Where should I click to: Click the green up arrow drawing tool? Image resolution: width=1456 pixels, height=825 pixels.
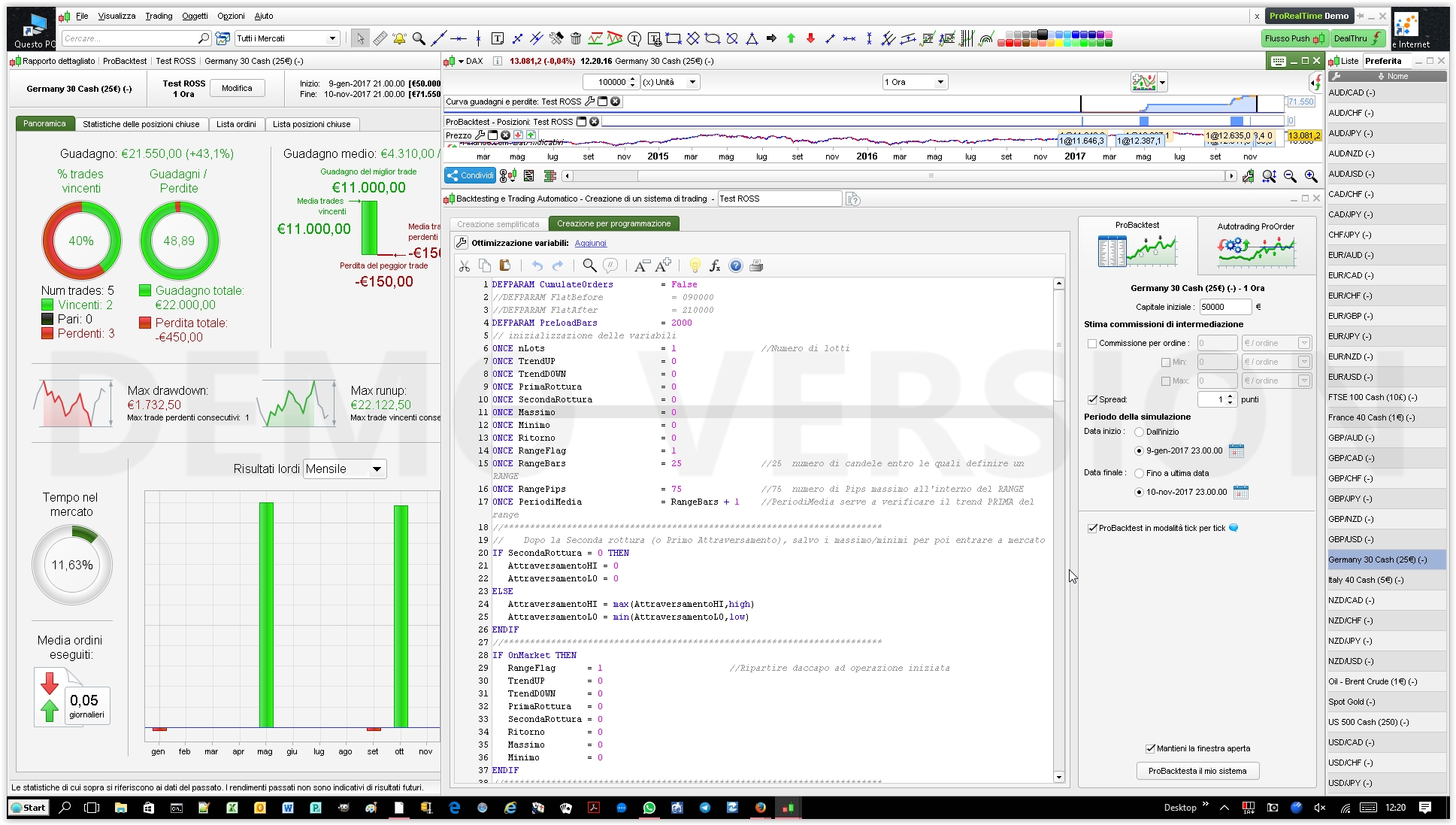(x=791, y=38)
